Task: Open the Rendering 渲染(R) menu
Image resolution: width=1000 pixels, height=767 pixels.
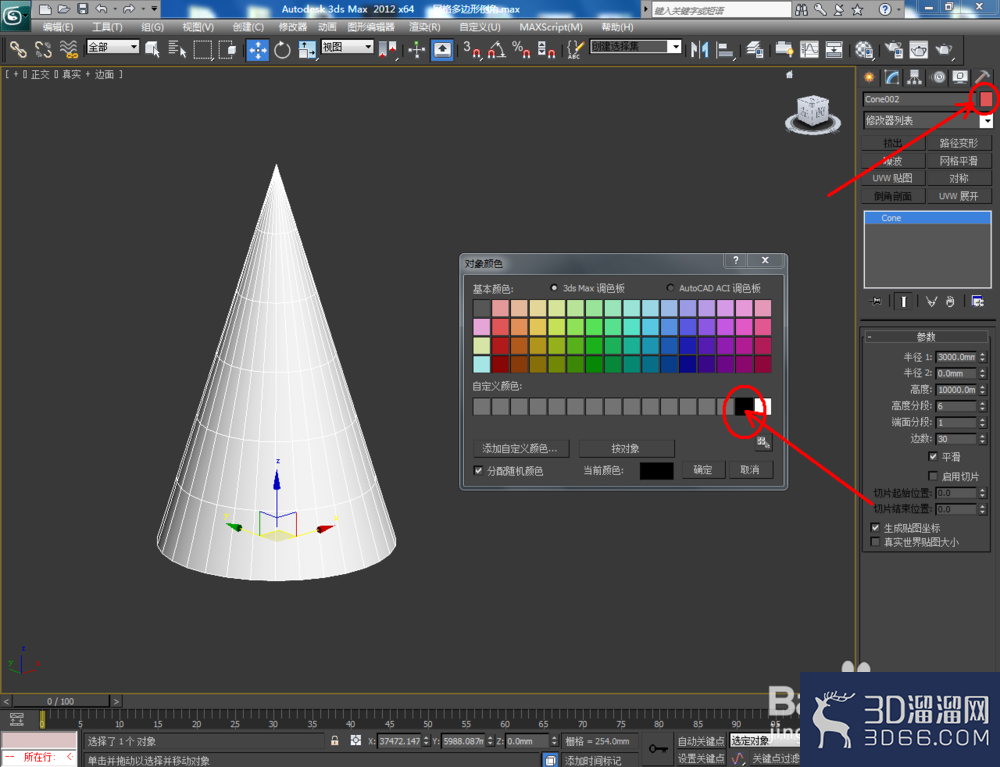Action: pyautogui.click(x=425, y=27)
